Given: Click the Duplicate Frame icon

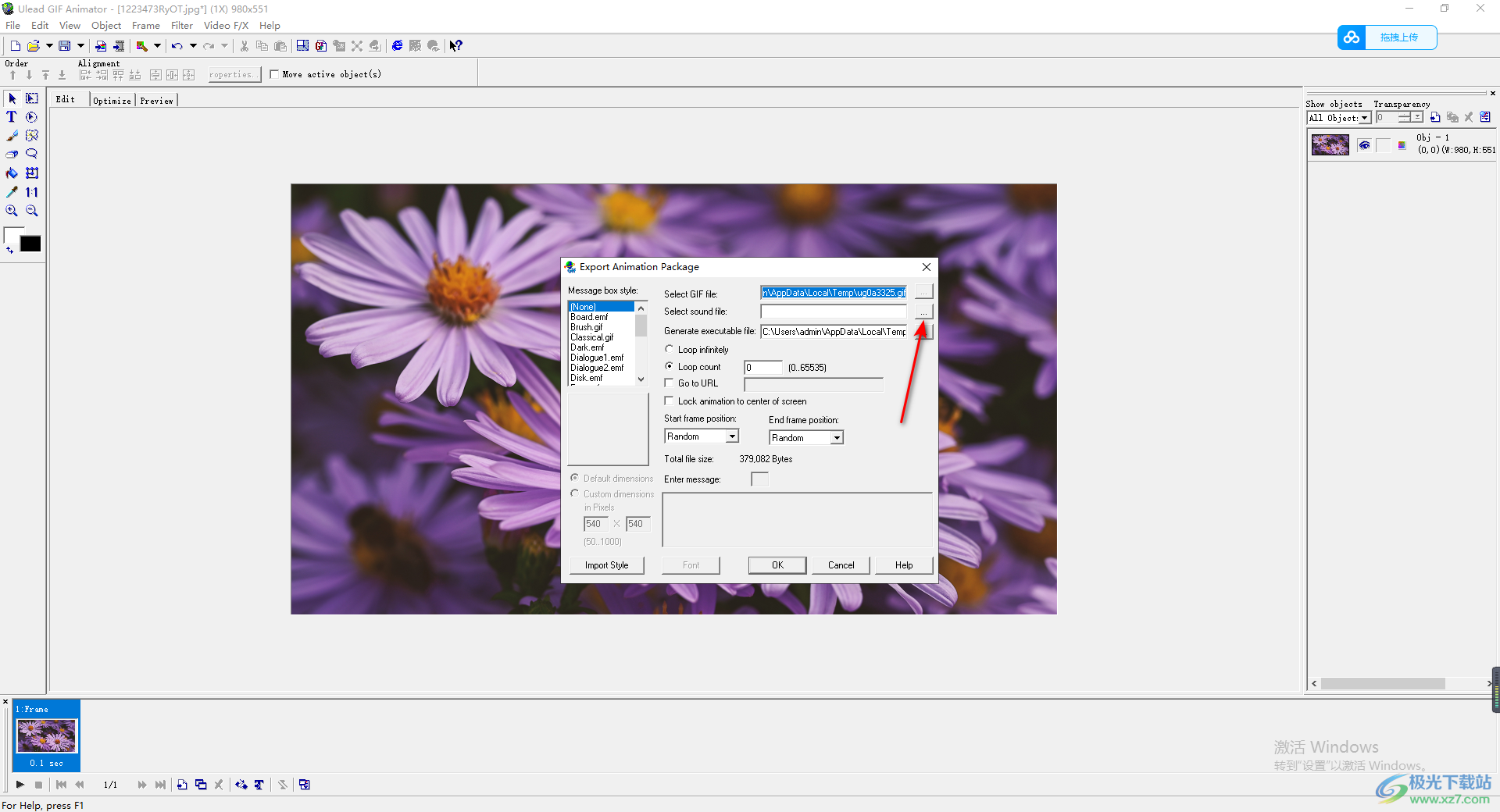Looking at the screenshot, I should pos(201,785).
